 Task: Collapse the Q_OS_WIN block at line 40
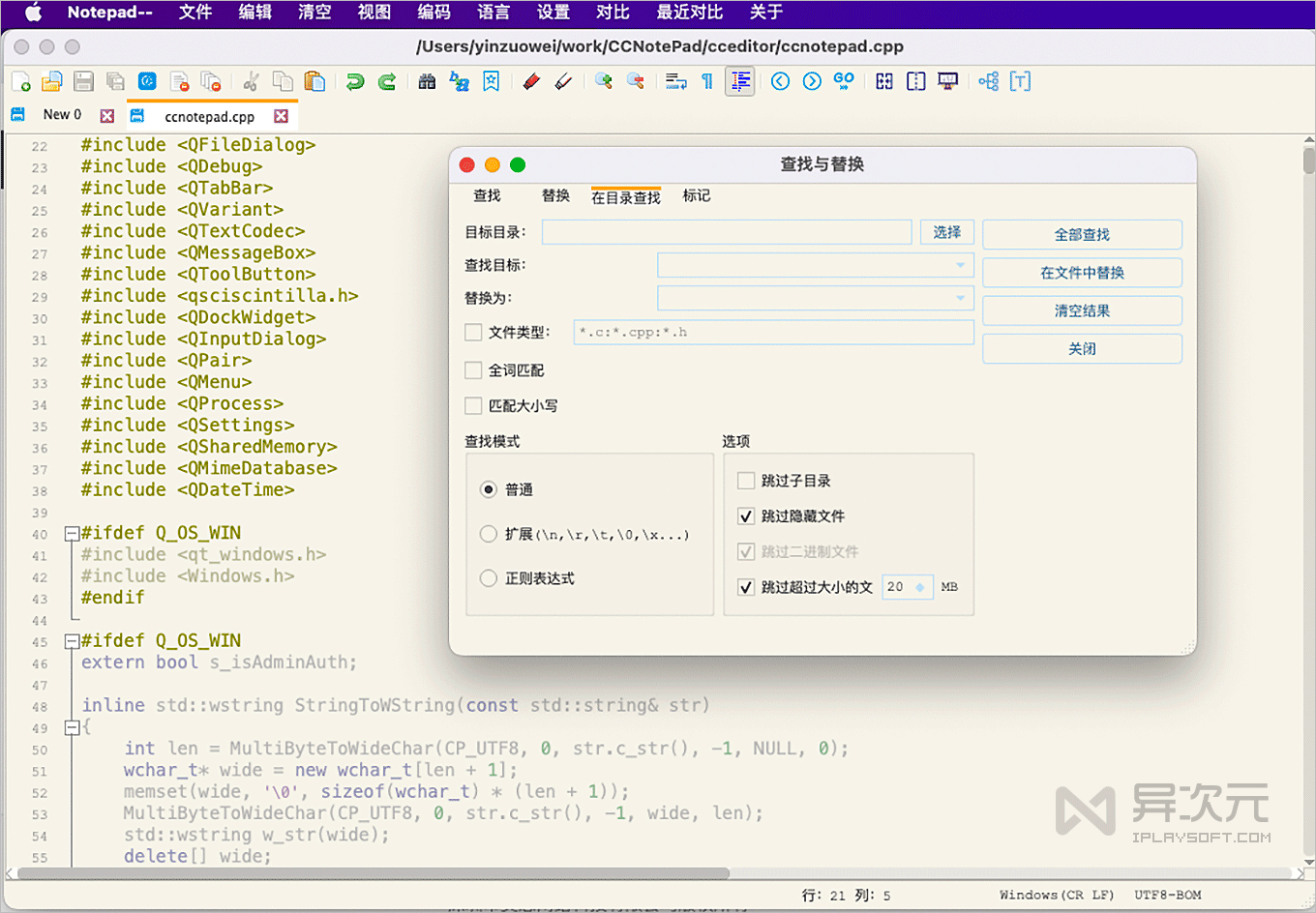click(x=72, y=532)
